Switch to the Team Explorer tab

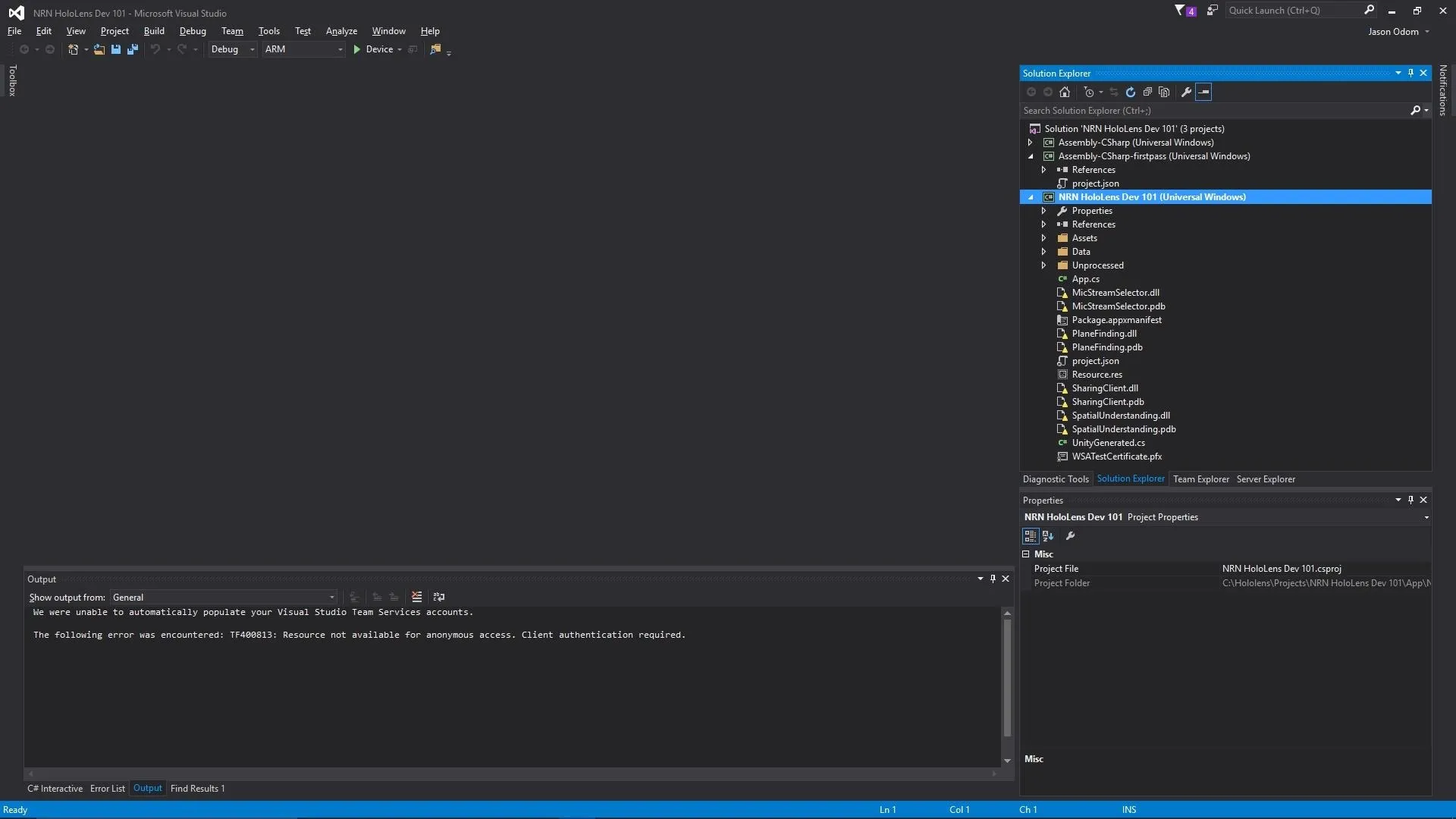(1200, 479)
